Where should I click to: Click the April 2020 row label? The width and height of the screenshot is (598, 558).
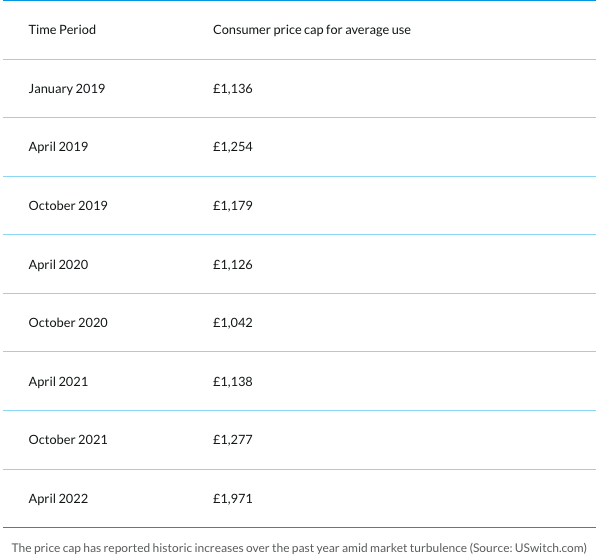(58, 264)
